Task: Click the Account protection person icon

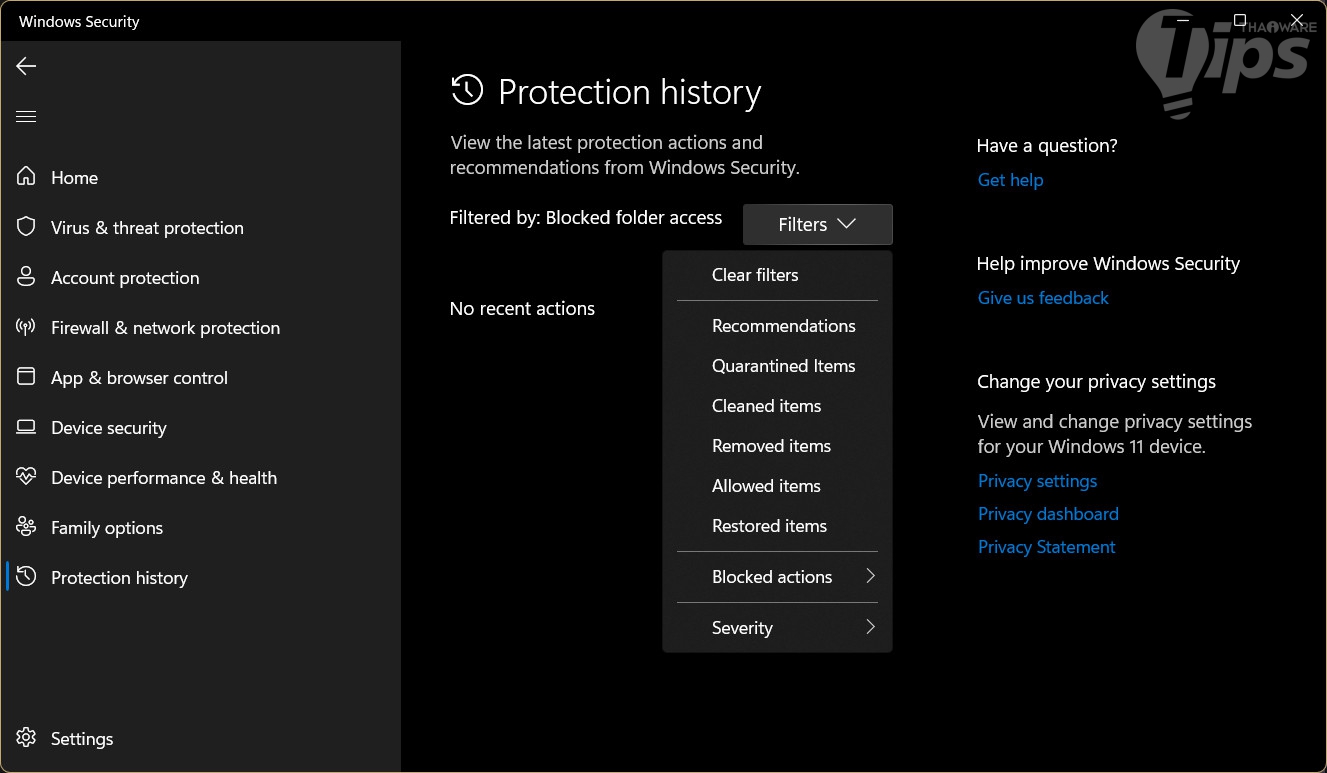Action: pyautogui.click(x=27, y=277)
